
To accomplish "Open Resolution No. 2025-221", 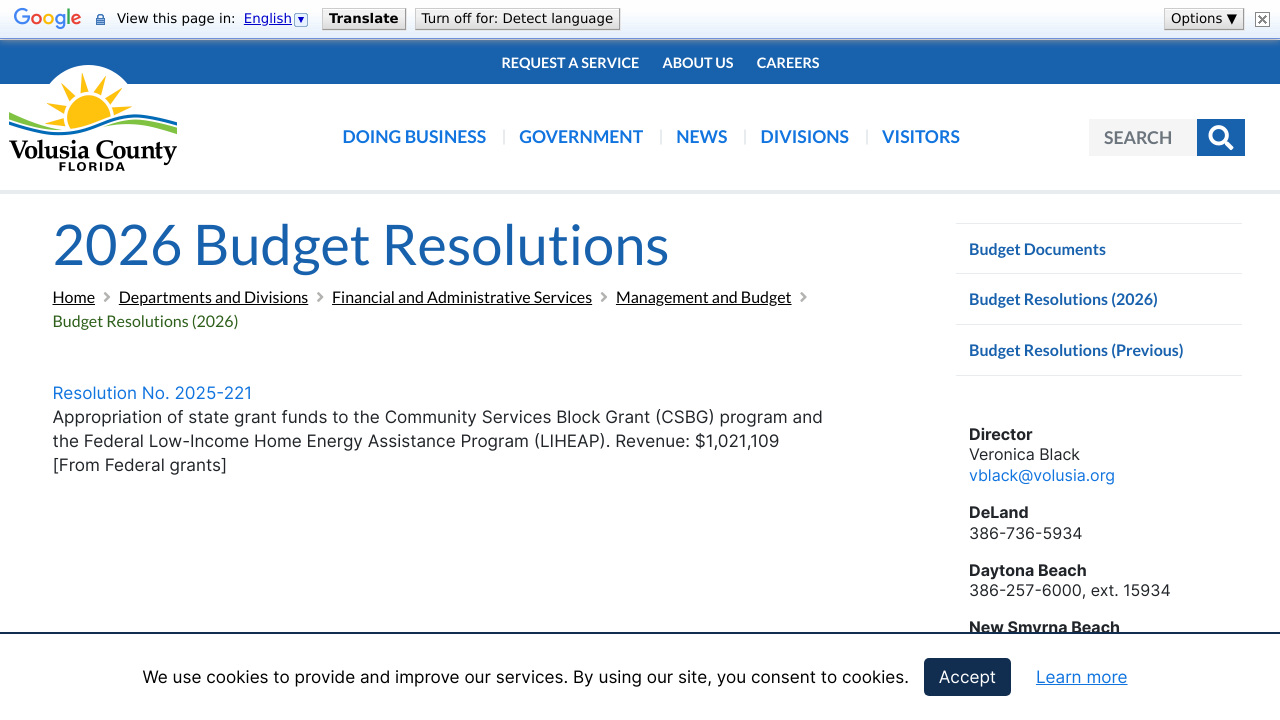I will coord(152,392).
